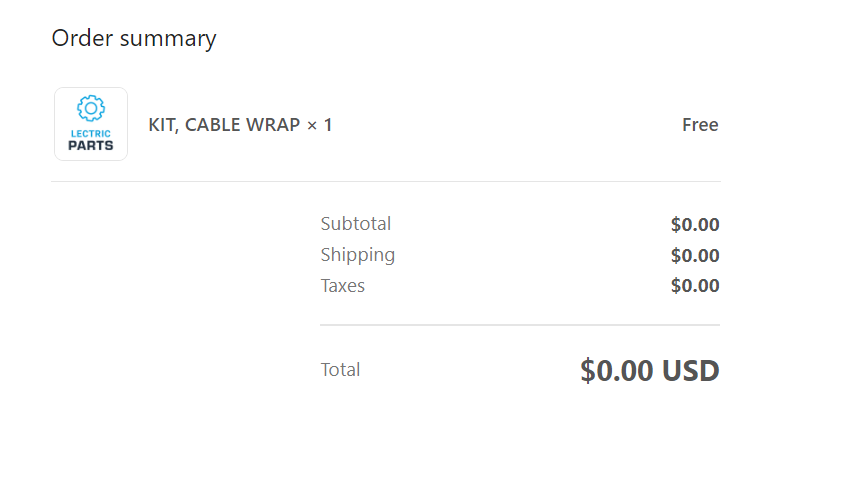Click the PARTS text in the logo
The width and height of the screenshot is (854, 485).
click(x=91, y=145)
